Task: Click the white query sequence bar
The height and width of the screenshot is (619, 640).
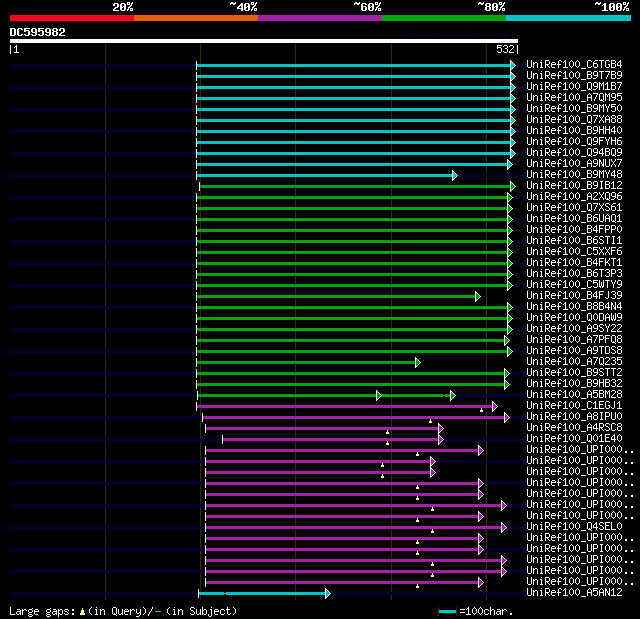Action: 264,41
